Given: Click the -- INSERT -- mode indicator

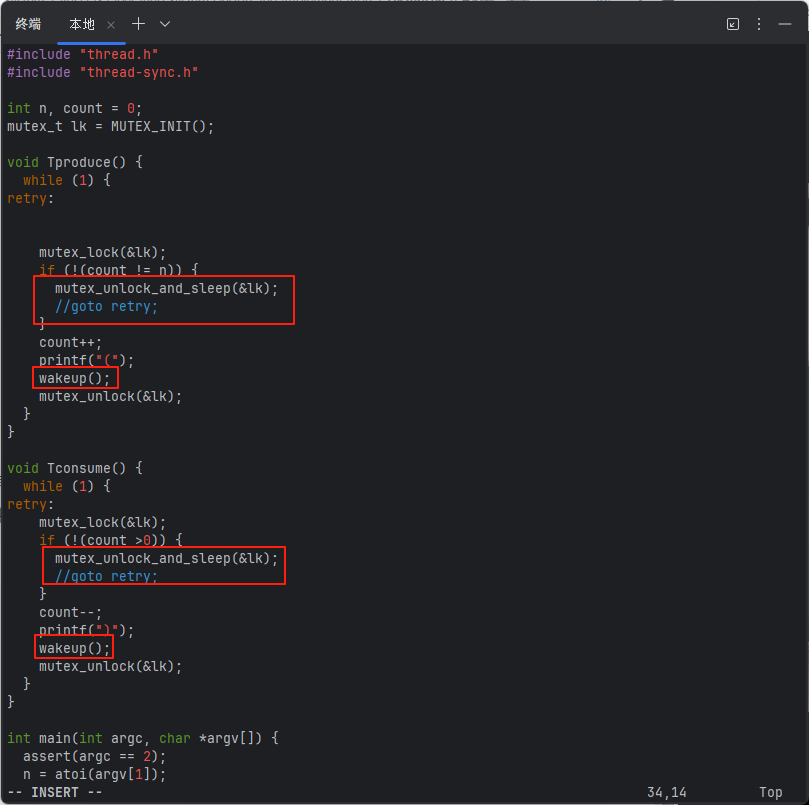Looking at the screenshot, I should 55,792.
